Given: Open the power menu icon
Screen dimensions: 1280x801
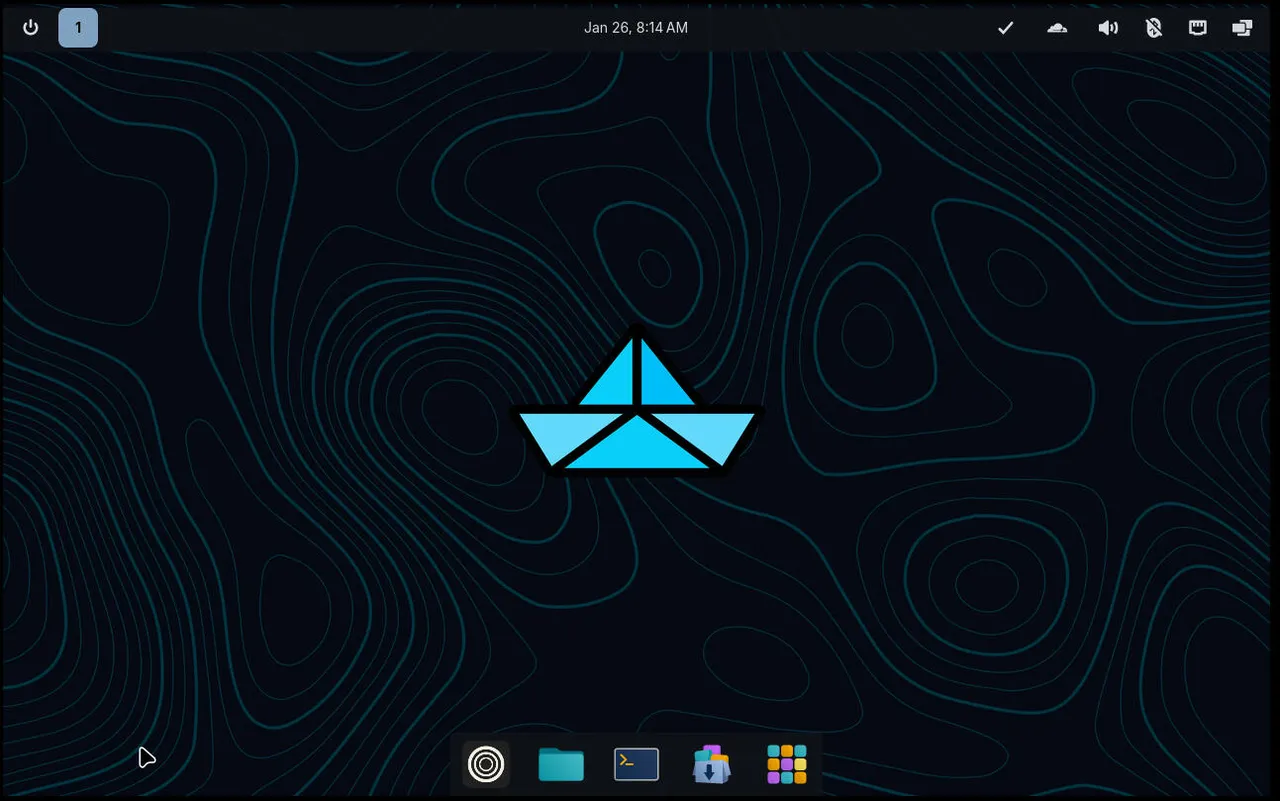Looking at the screenshot, I should (x=30, y=28).
